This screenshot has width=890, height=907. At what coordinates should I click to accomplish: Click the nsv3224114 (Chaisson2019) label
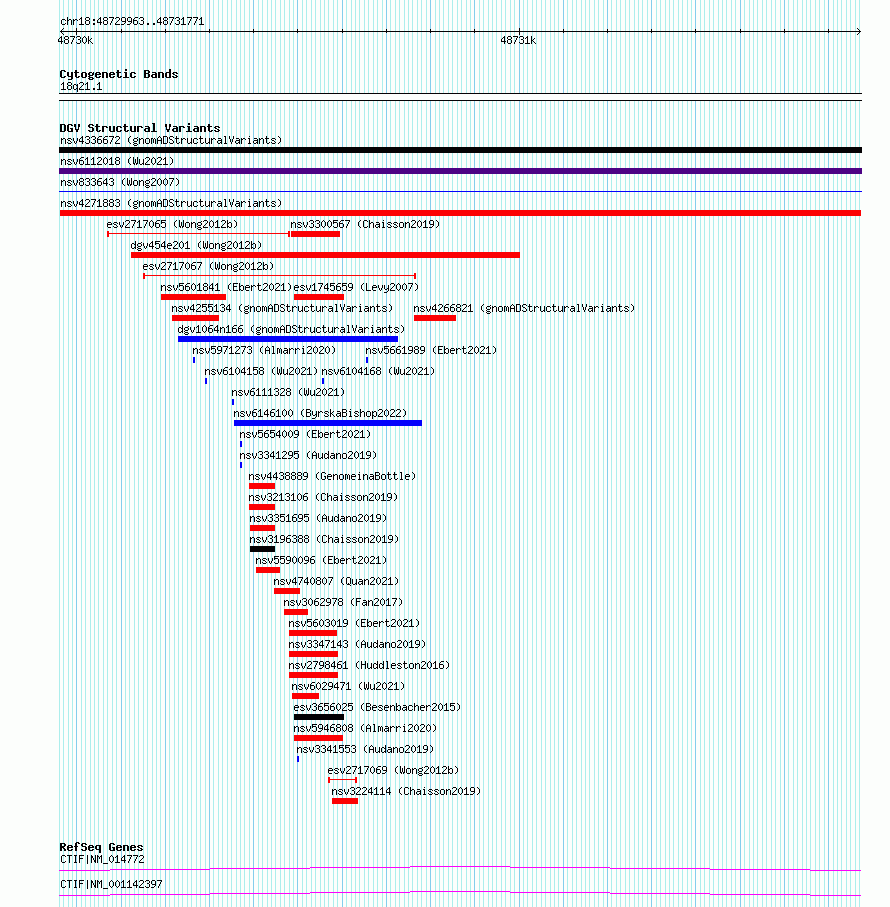(x=406, y=792)
